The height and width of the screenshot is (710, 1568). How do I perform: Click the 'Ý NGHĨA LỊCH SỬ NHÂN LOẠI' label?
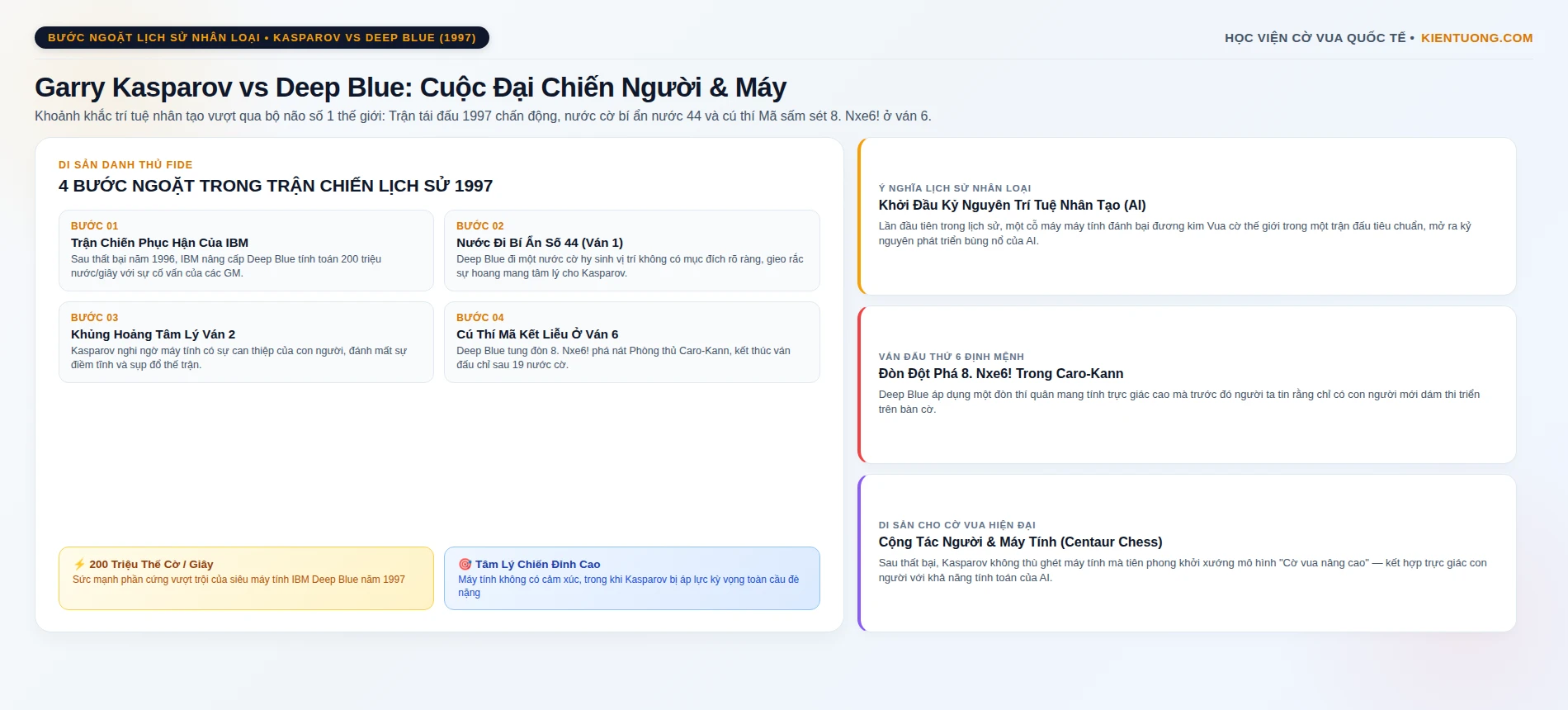point(955,188)
